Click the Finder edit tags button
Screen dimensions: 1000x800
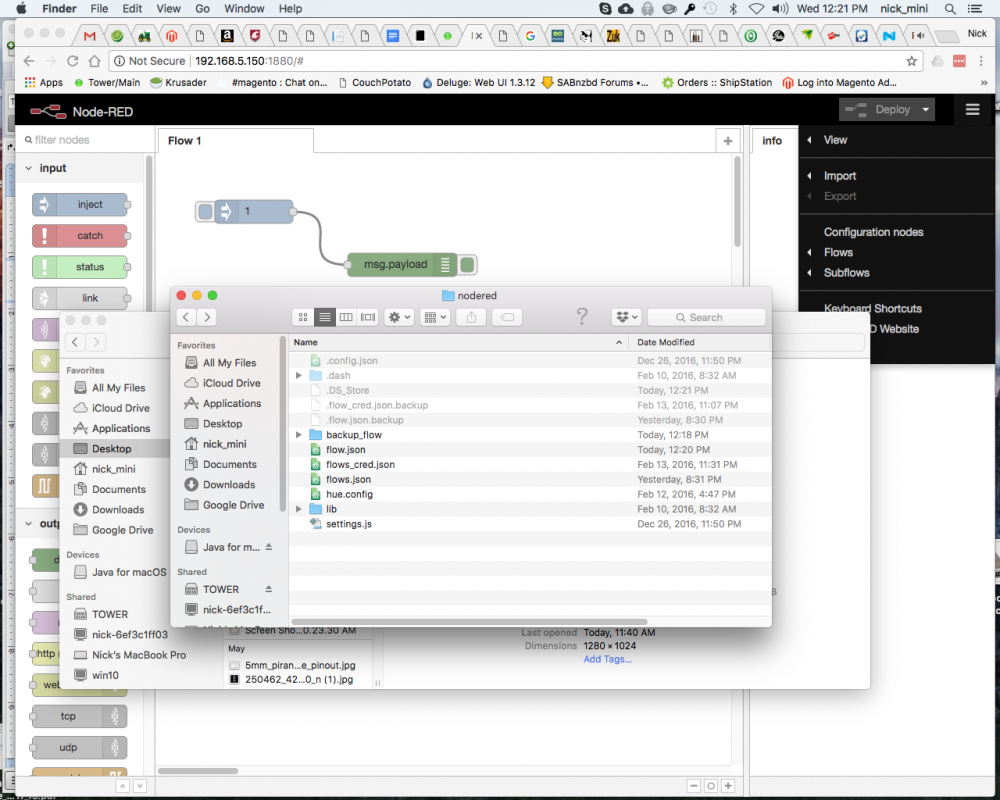(x=507, y=317)
